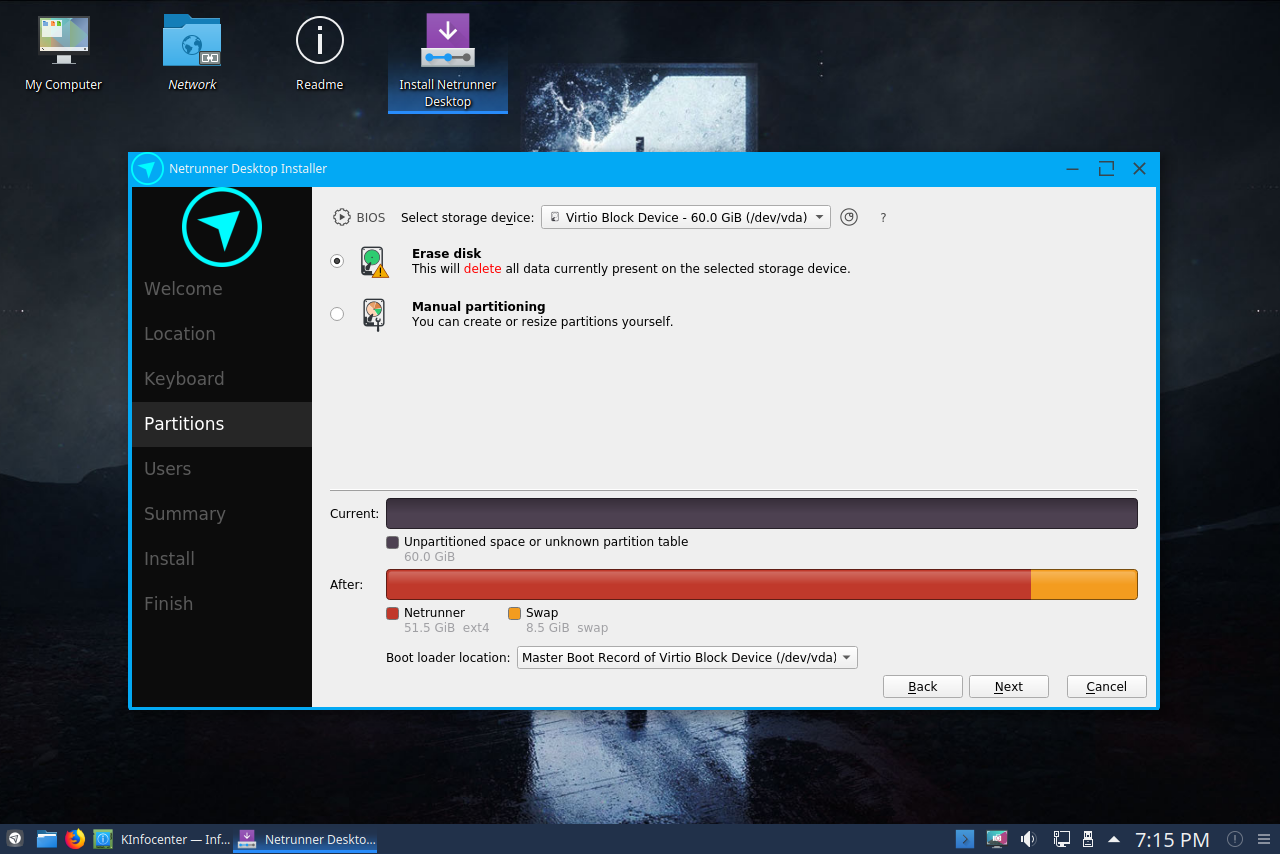Click the Erase disk hard drive icon

click(374, 262)
